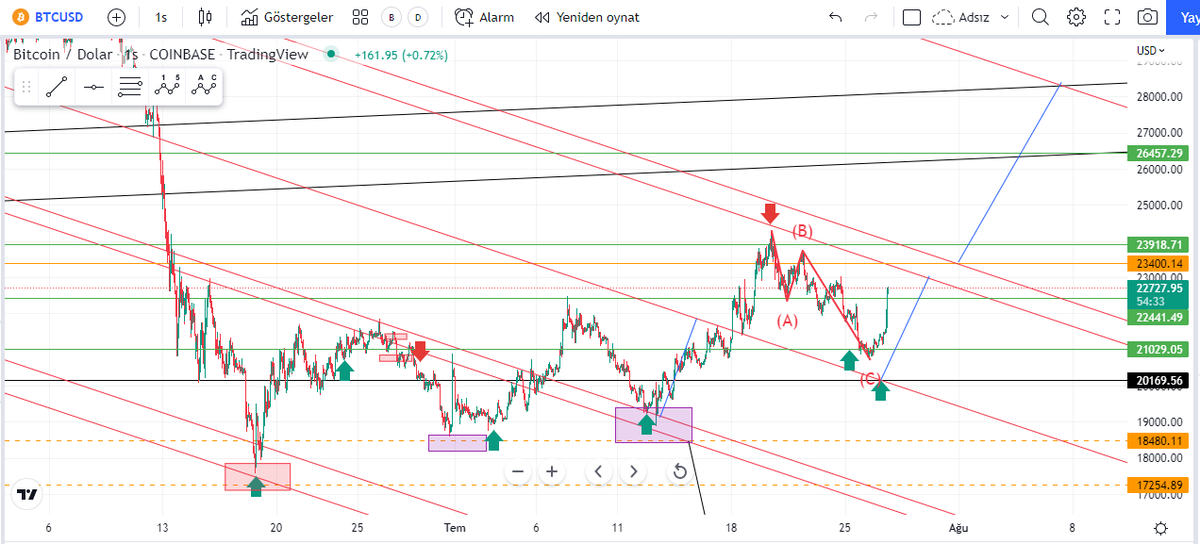Open the candlestick chart type menu

coord(206,17)
